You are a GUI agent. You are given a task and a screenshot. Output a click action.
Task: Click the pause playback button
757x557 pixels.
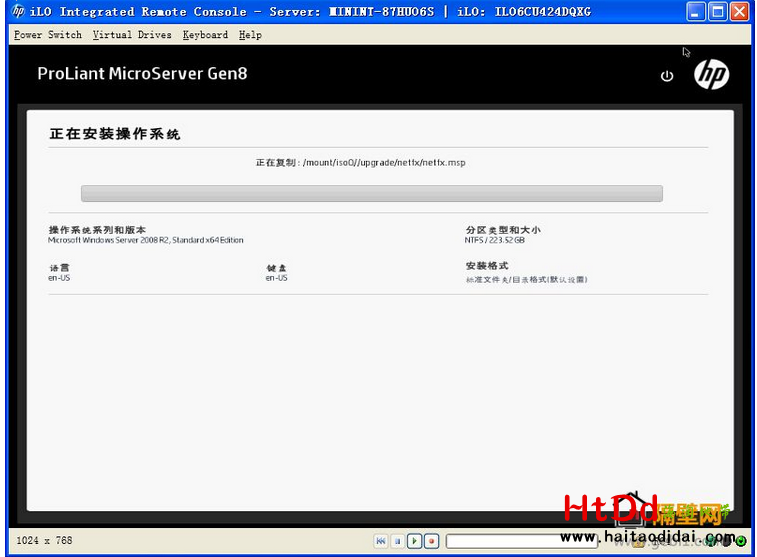pyautogui.click(x=397, y=541)
